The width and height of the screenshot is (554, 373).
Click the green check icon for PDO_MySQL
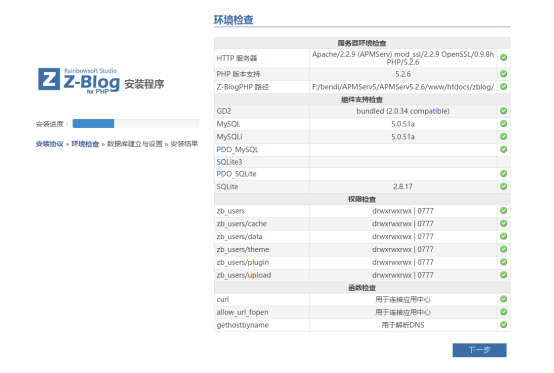point(503,149)
